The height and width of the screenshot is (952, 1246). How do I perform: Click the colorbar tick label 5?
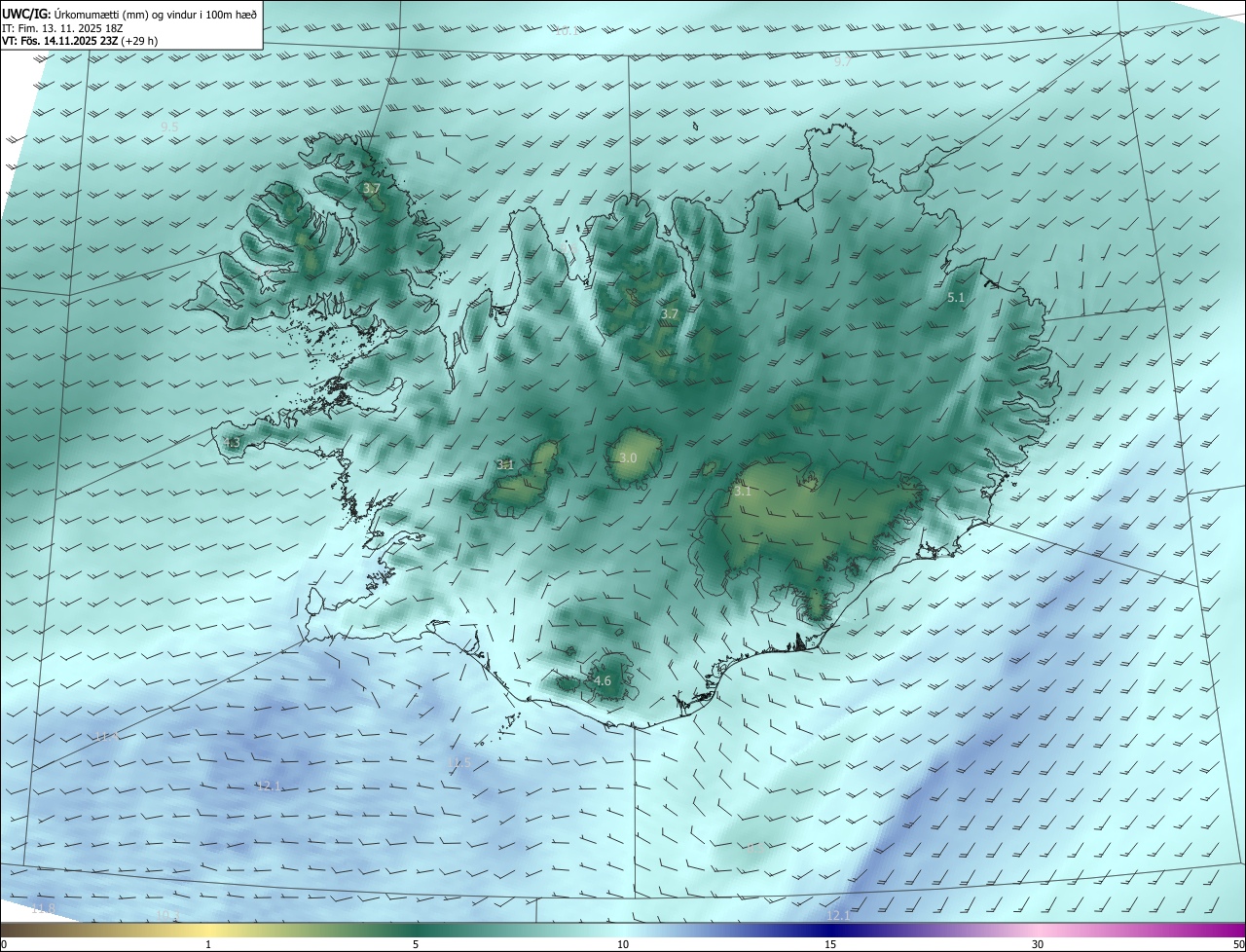point(416,944)
